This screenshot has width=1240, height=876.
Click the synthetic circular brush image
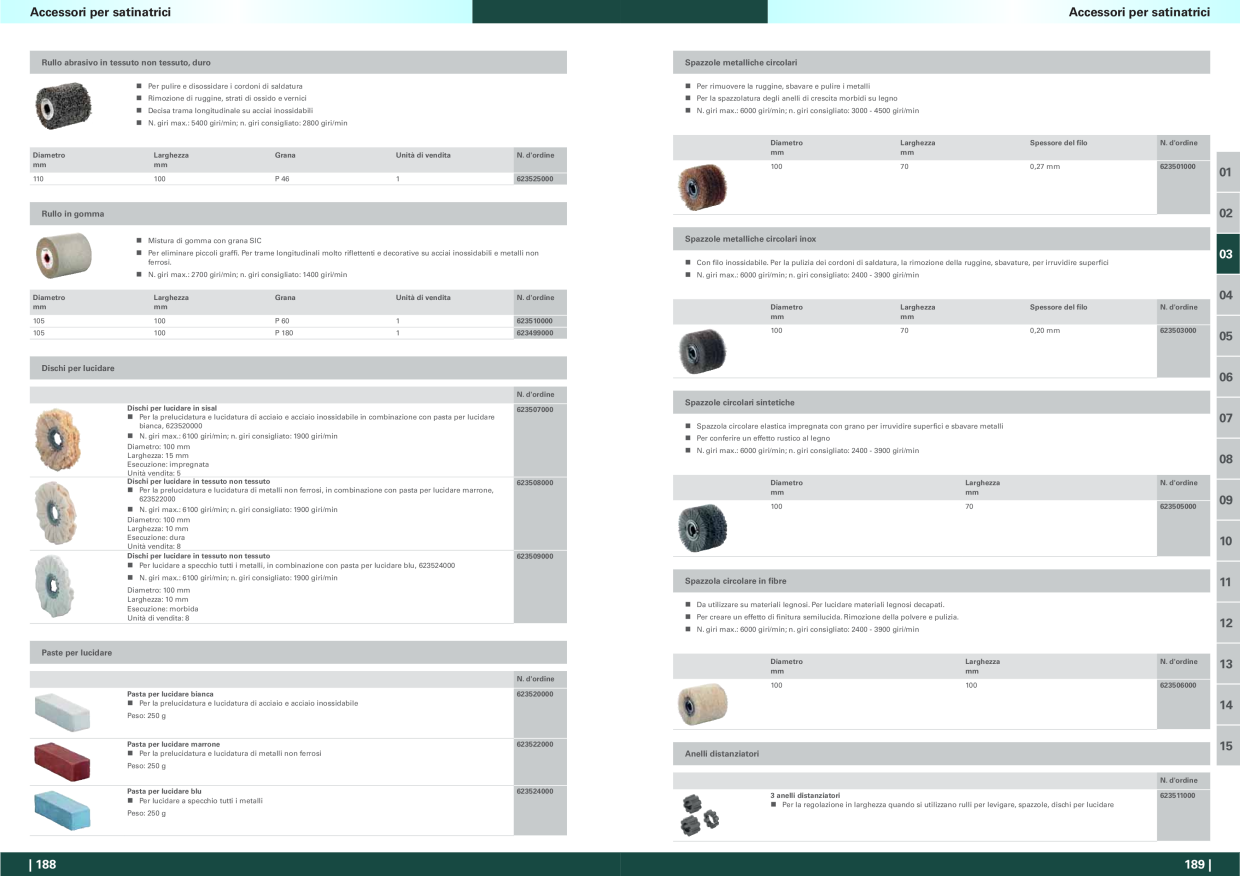[x=702, y=528]
